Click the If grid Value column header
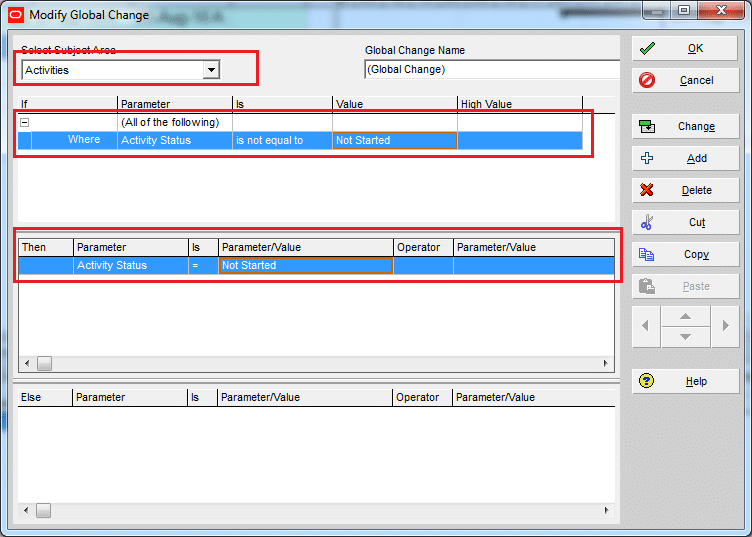The image size is (752, 537). 394,104
